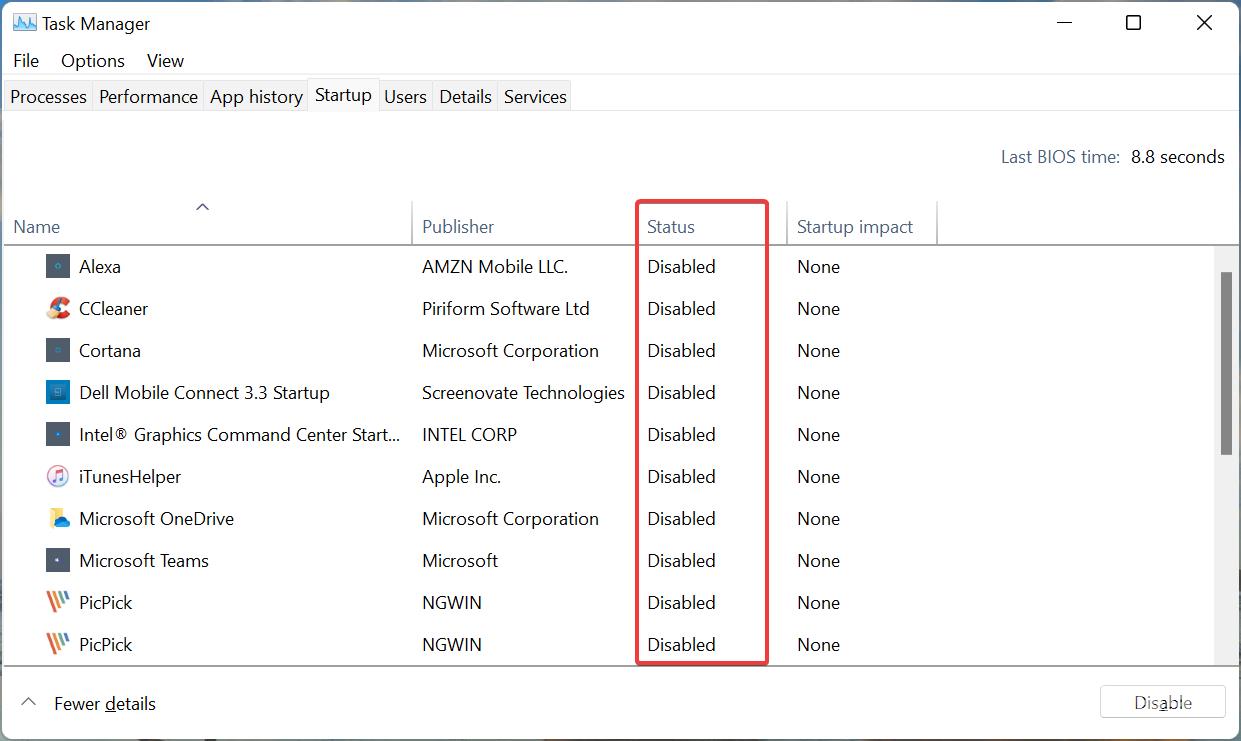
Task: Click the Alexa app icon
Action: (x=58, y=267)
